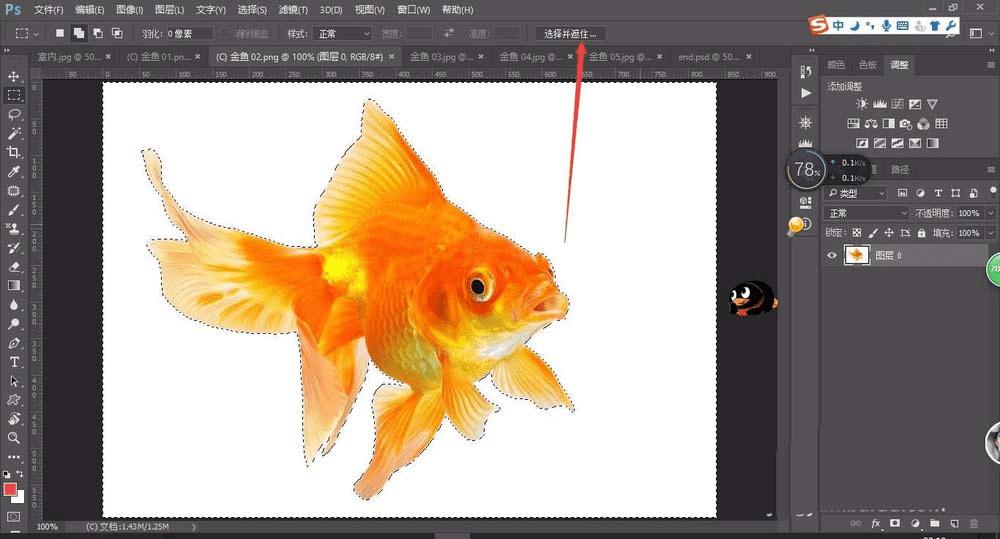Image resolution: width=1000 pixels, height=539 pixels.
Task: Open the 图像(I) menu
Action: point(129,10)
